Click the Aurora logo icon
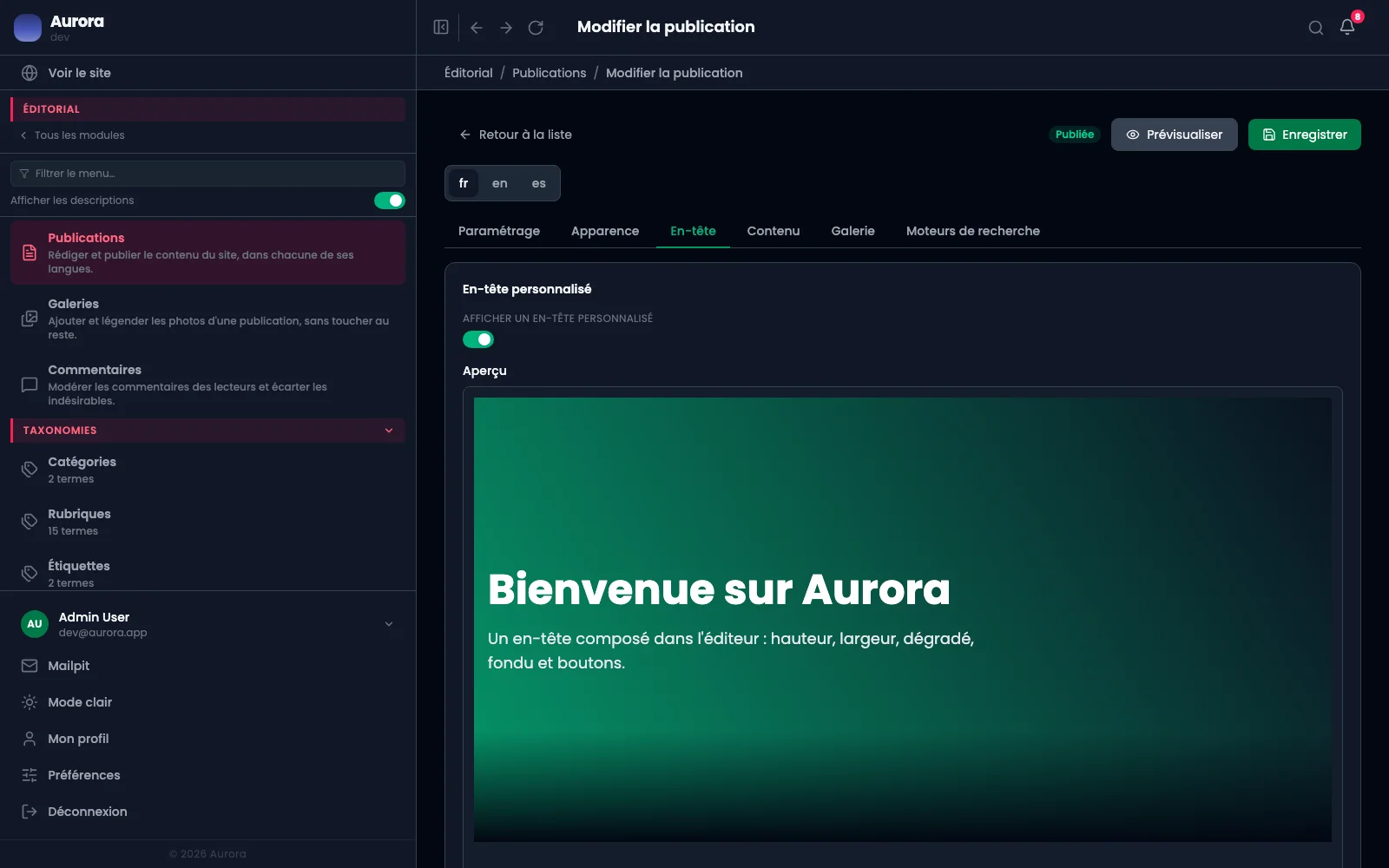This screenshot has height=868, width=1389. 28,28
